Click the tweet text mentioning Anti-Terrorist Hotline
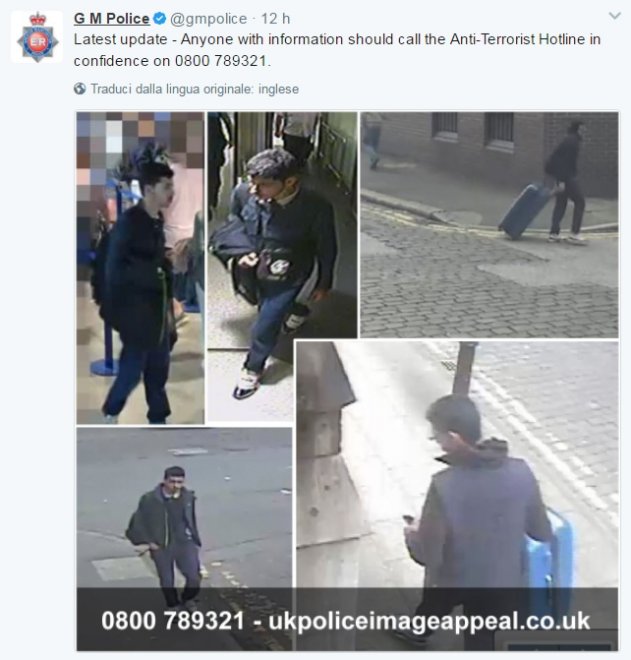The width and height of the screenshot is (631, 660). [337, 50]
